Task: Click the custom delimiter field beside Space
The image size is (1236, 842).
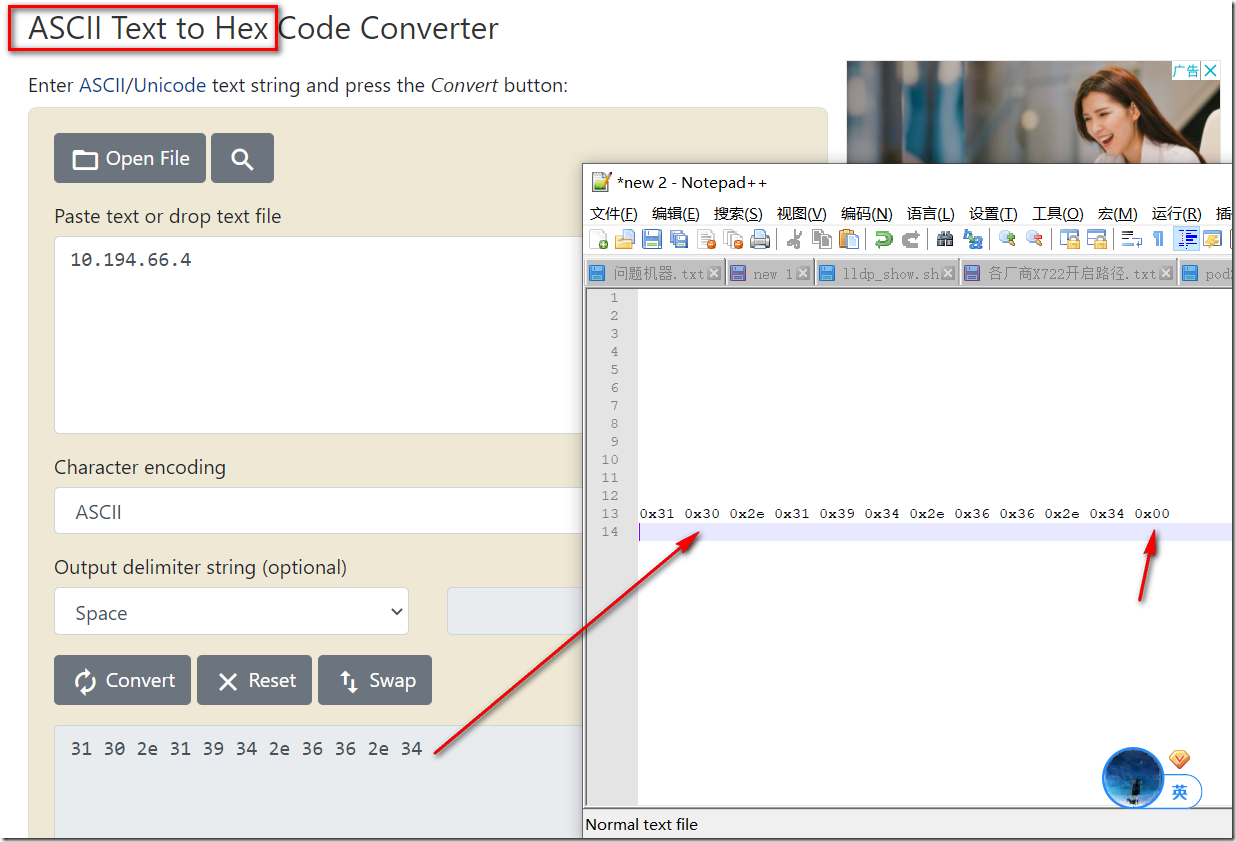Action: click(515, 611)
